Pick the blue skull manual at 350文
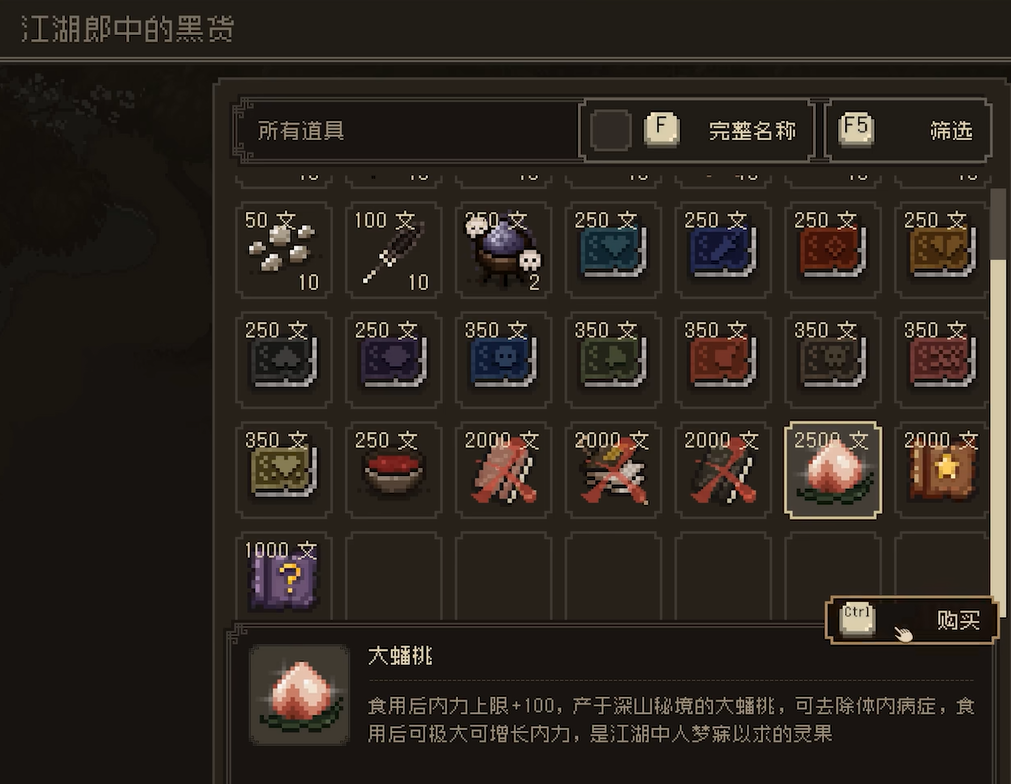 [x=504, y=360]
